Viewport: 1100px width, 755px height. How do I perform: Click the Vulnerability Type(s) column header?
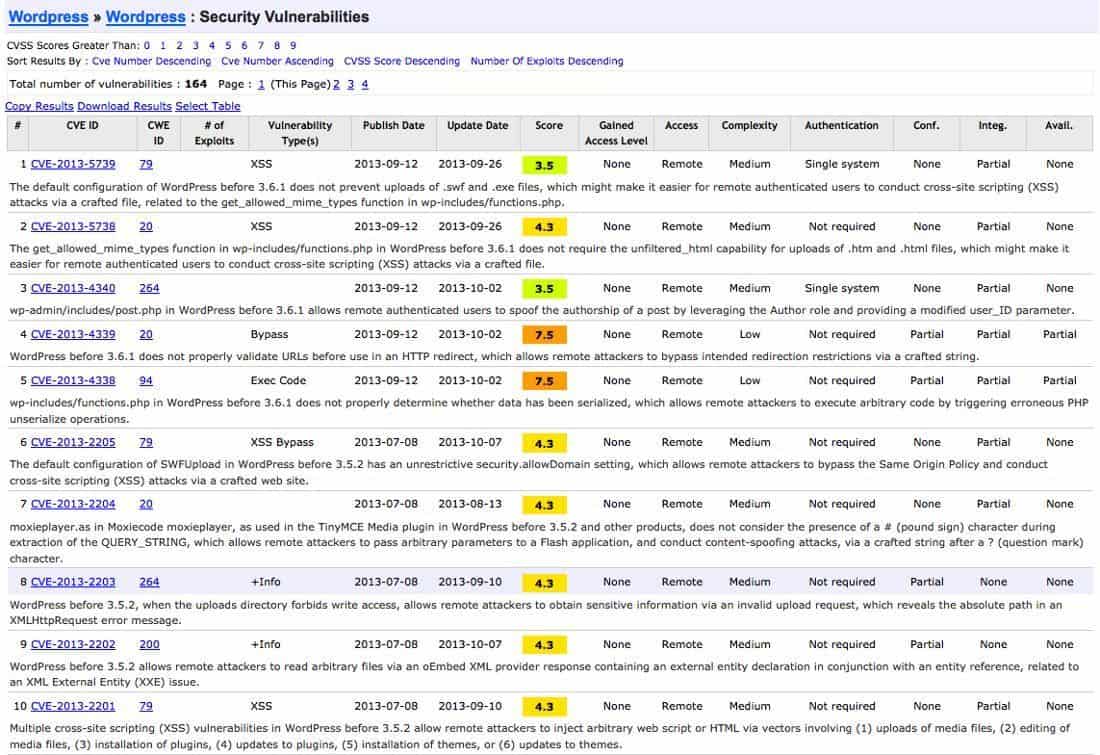coord(300,133)
